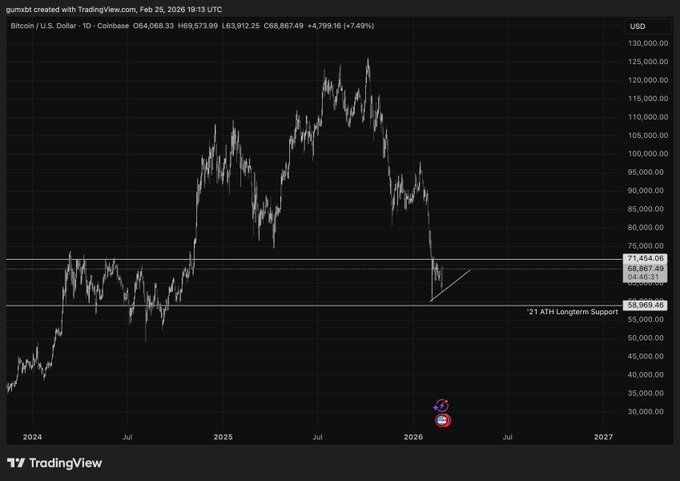Click the 50,000.00 price axis label
Viewport: 680px width, 481px height.
point(646,338)
